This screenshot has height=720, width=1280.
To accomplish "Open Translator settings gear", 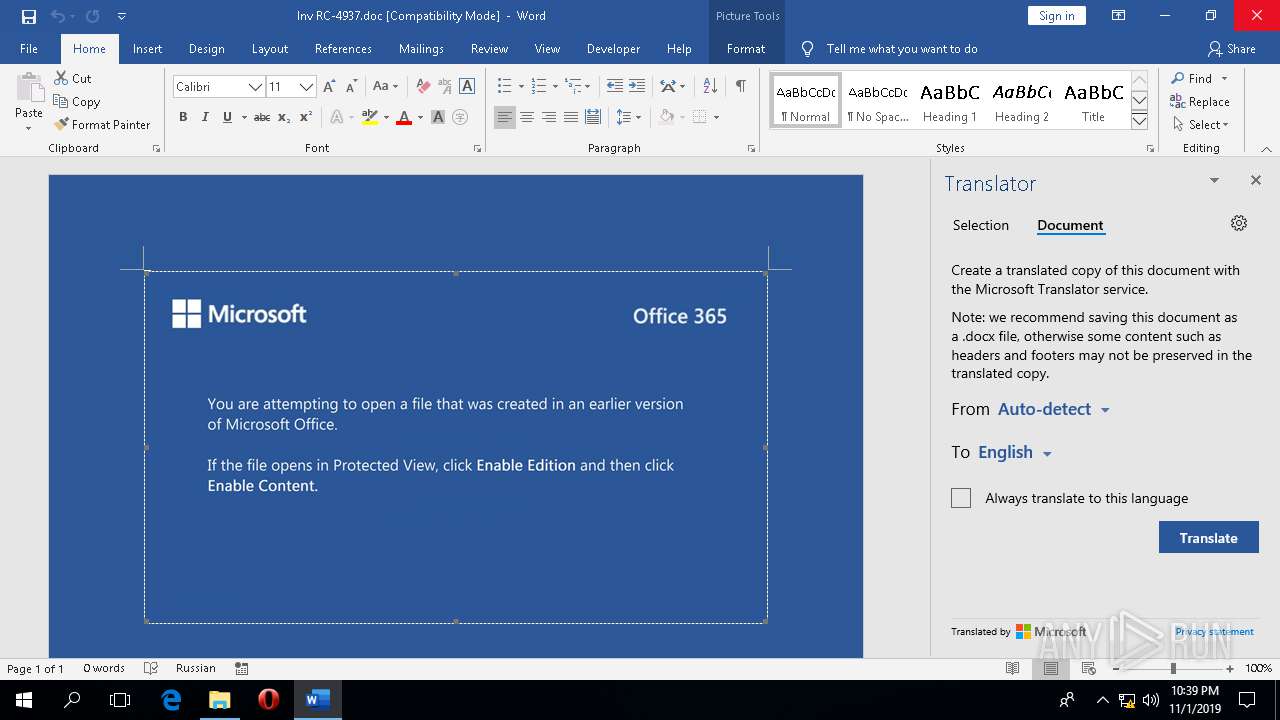I will (1239, 223).
